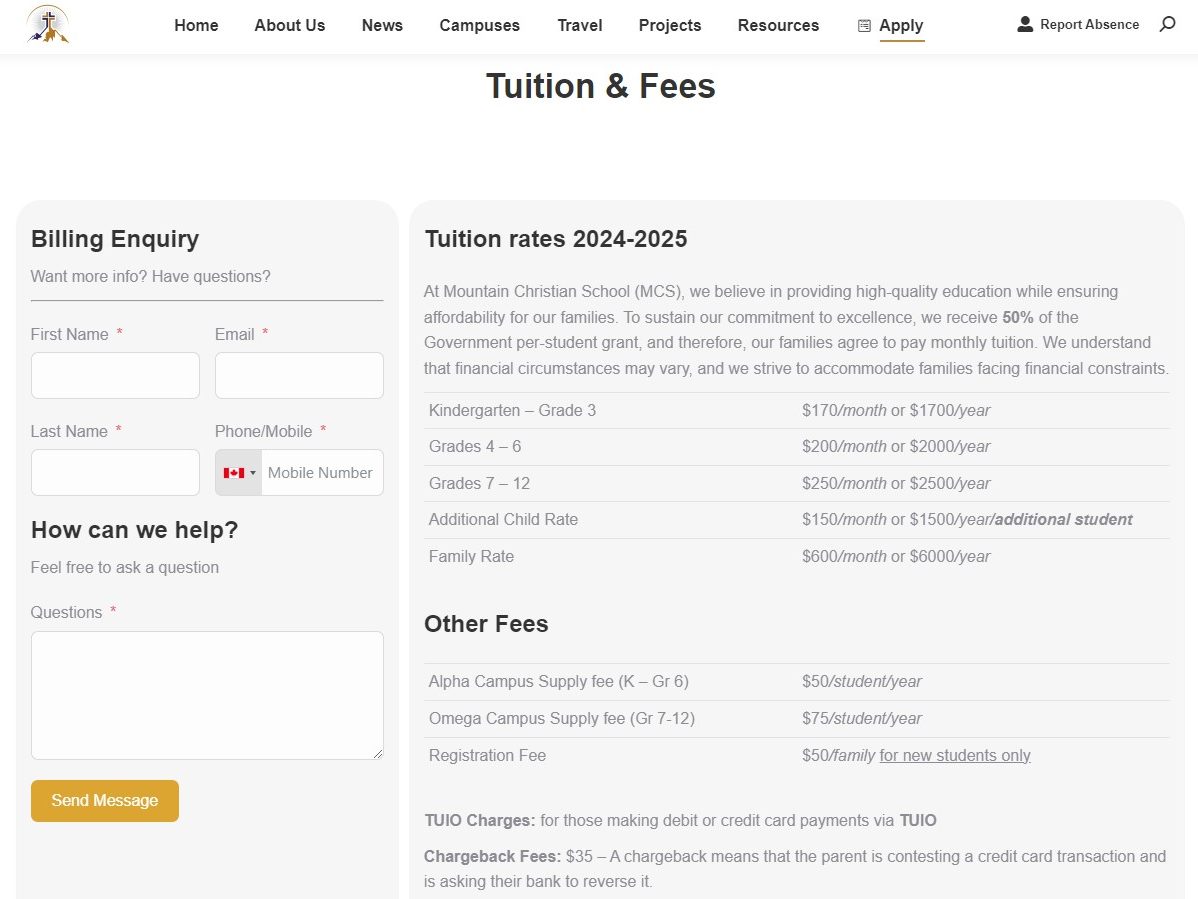The image size is (1198, 899).
Task: Open the search magnifier icon
Action: 1167,24
